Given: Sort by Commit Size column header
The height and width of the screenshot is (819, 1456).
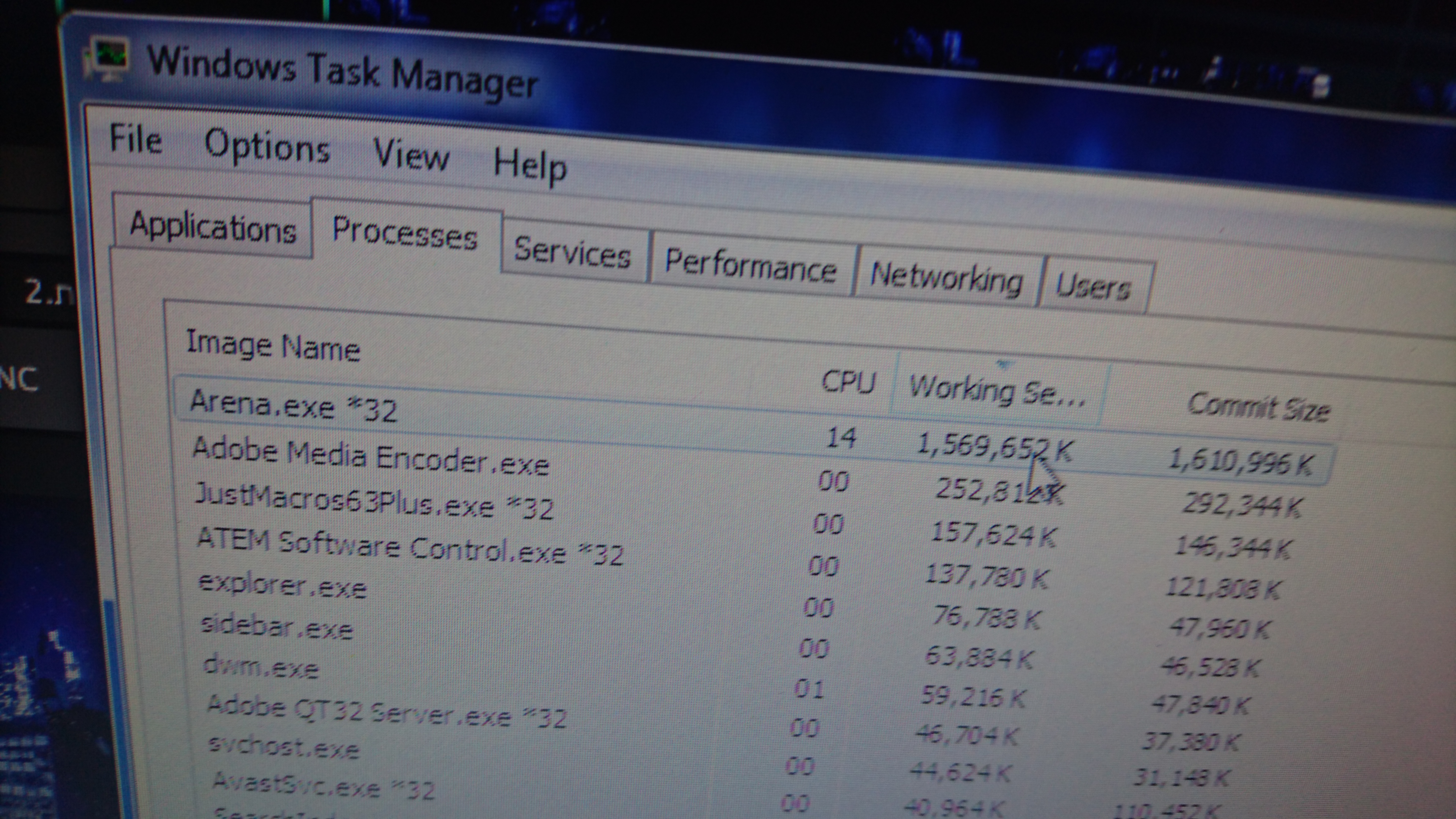Looking at the screenshot, I should click(1258, 407).
